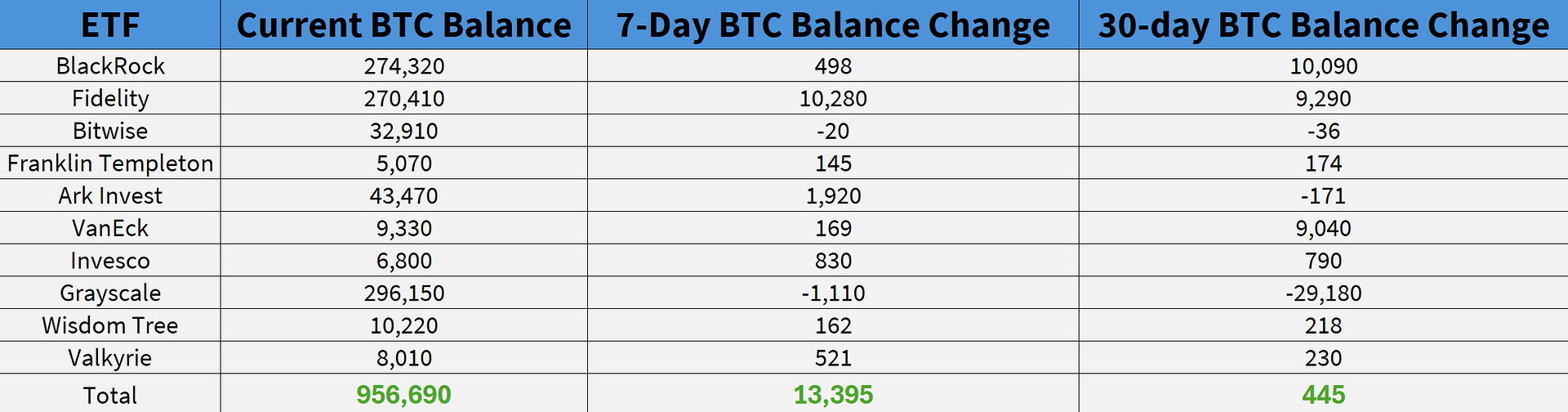1568x412 pixels.
Task: Select Ark Invest's 30-day change -171
Action: (1323, 196)
